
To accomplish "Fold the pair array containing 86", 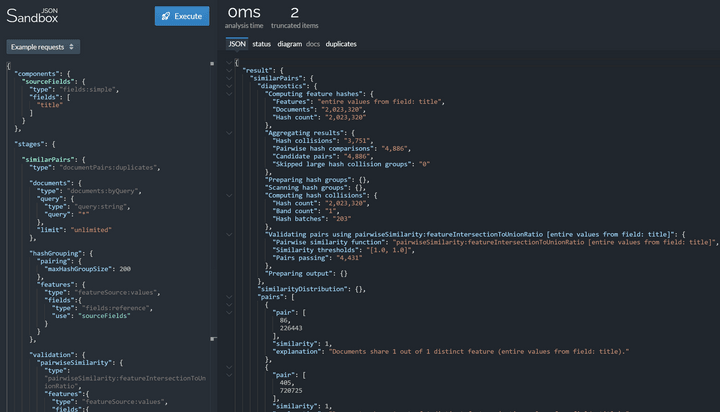I will pyautogui.click(x=229, y=312).
